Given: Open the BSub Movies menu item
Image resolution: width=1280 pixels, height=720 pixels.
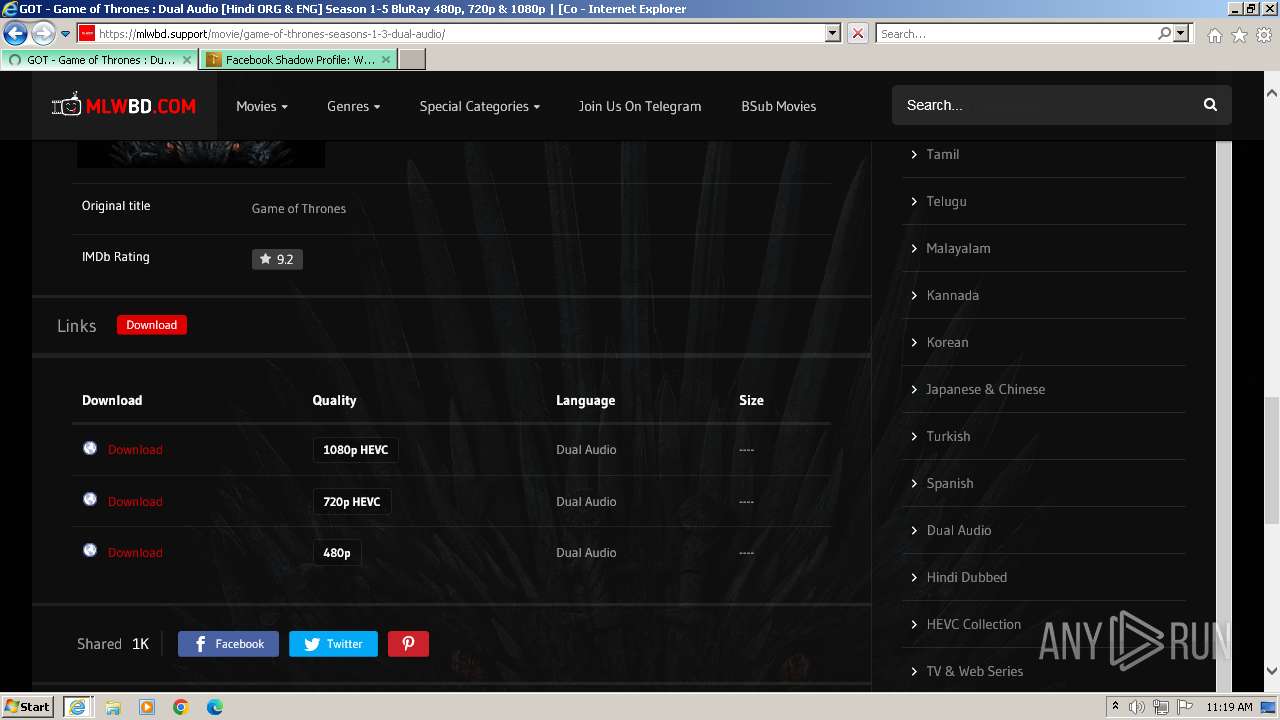Looking at the screenshot, I should pyautogui.click(x=779, y=106).
